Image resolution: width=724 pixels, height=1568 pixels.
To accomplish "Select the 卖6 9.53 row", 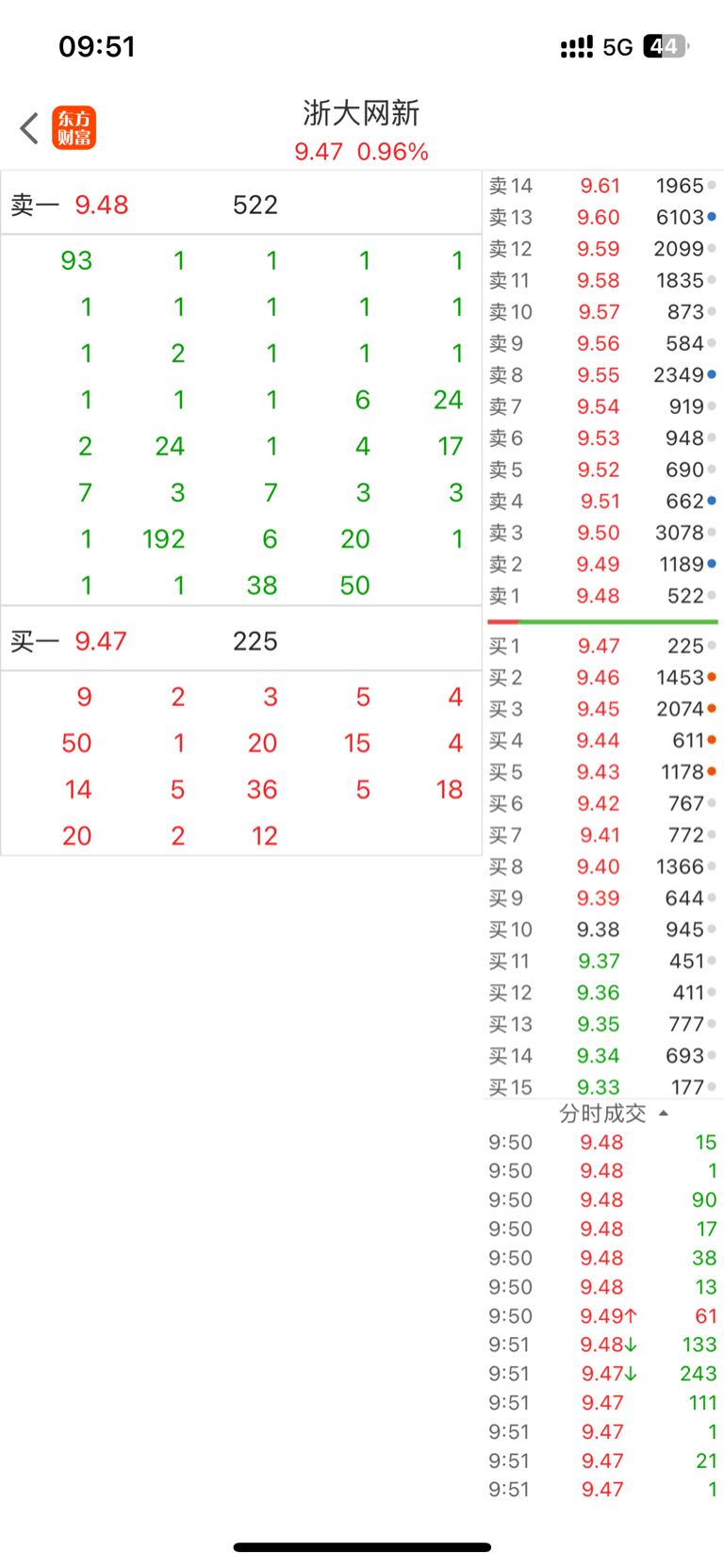I will tap(603, 438).
